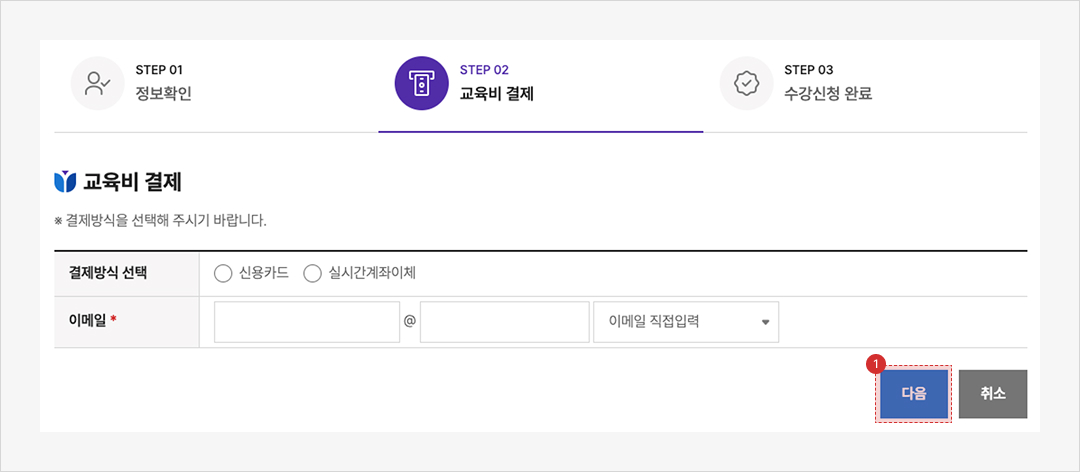This screenshot has height=472, width=1080.
Task: Click the email domain dropdown arrow
Action: coord(766,322)
